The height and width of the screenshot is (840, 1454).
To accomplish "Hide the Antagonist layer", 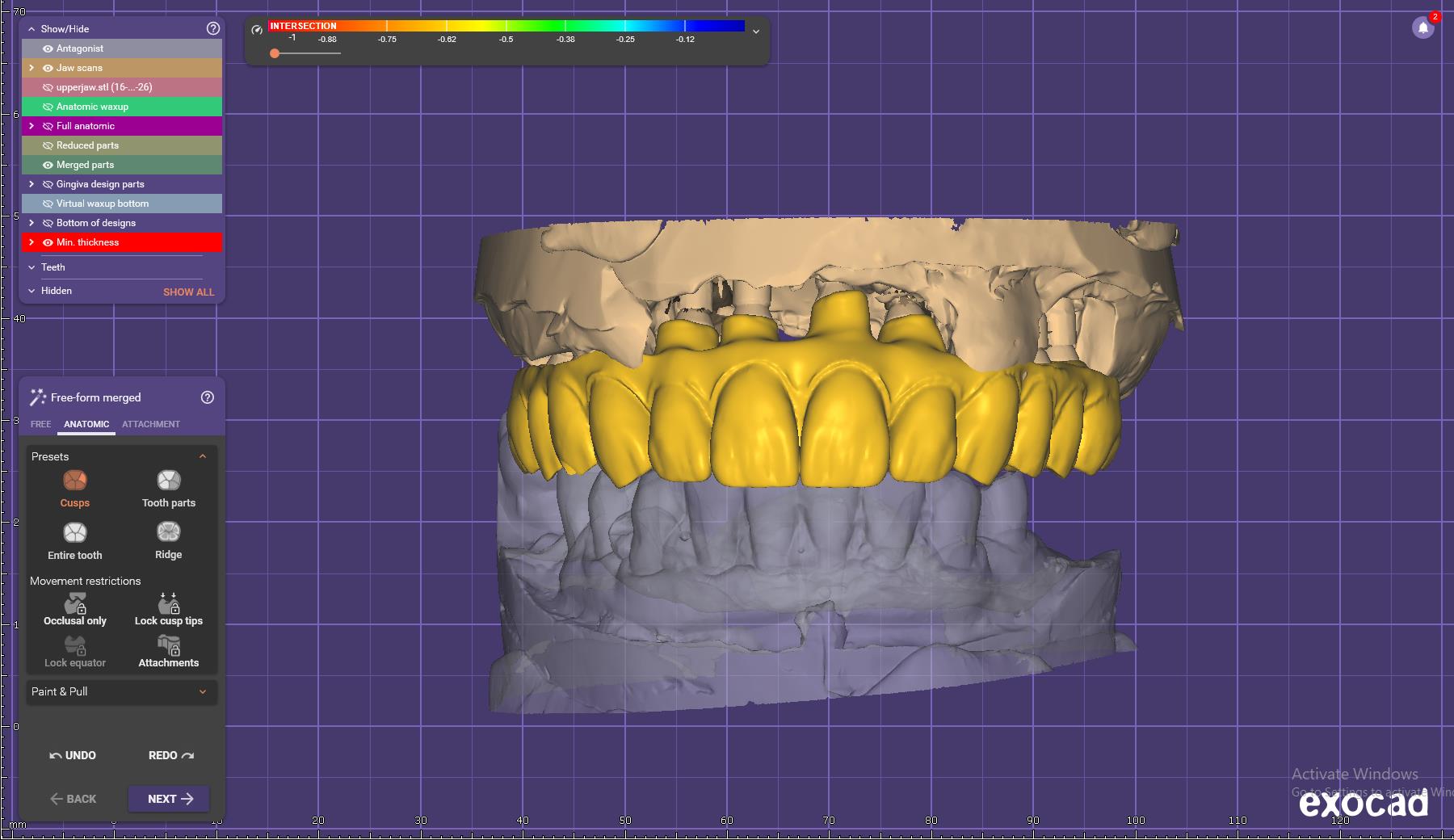I will (48, 48).
